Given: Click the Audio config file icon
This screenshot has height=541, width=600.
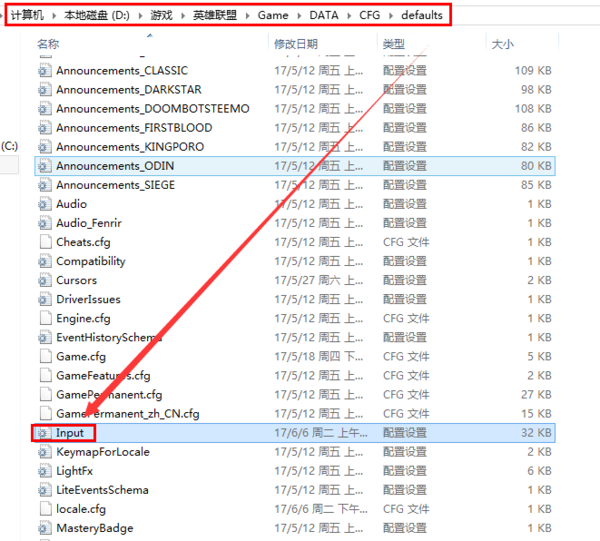Looking at the screenshot, I should click(x=45, y=204).
